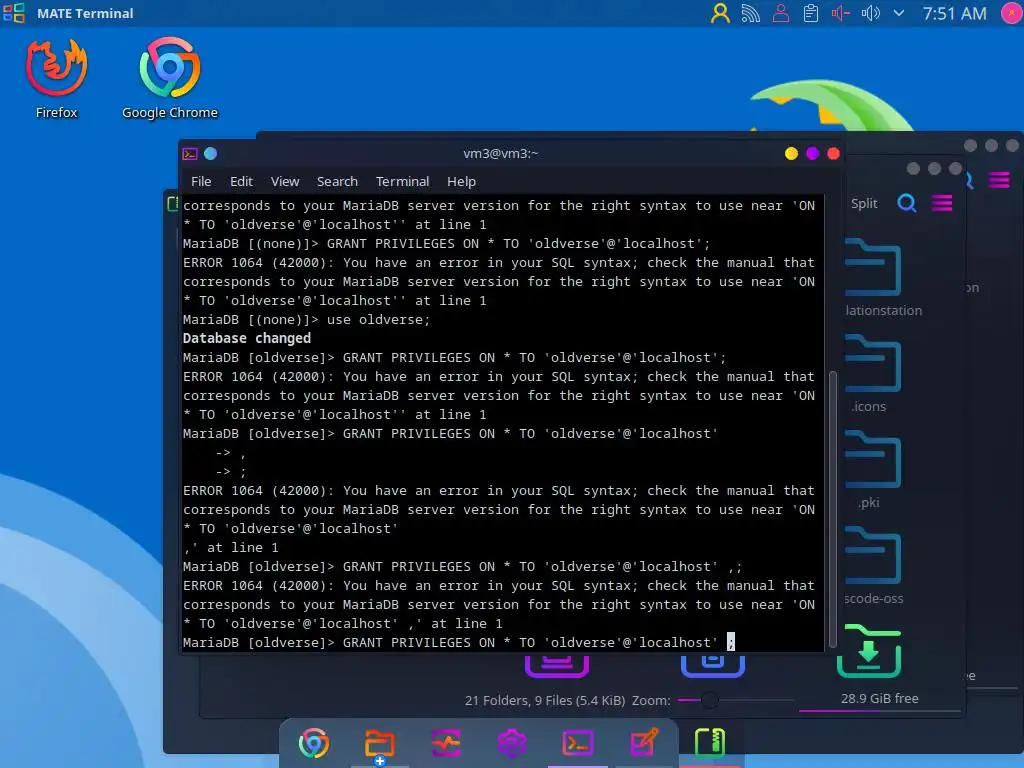1024x768 pixels.
Task: Open the magenta hamburger menu of rear window
Action: (x=999, y=180)
